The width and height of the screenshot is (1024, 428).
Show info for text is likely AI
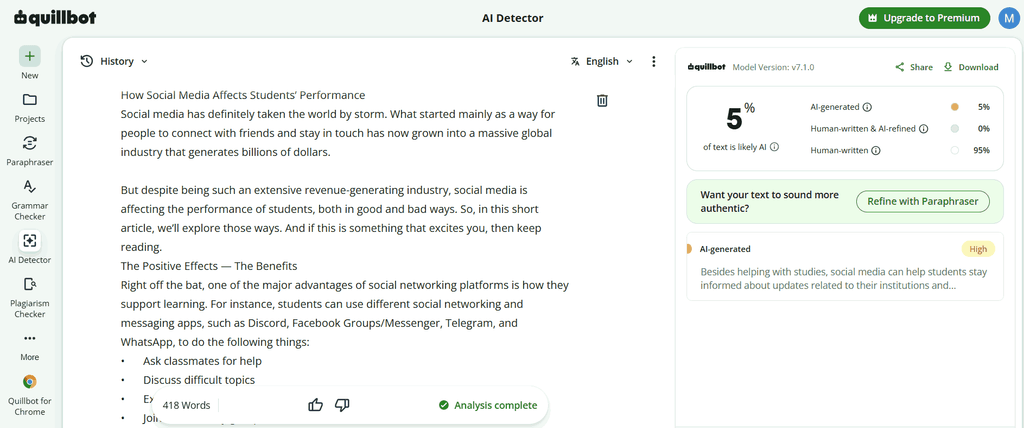pos(775,147)
